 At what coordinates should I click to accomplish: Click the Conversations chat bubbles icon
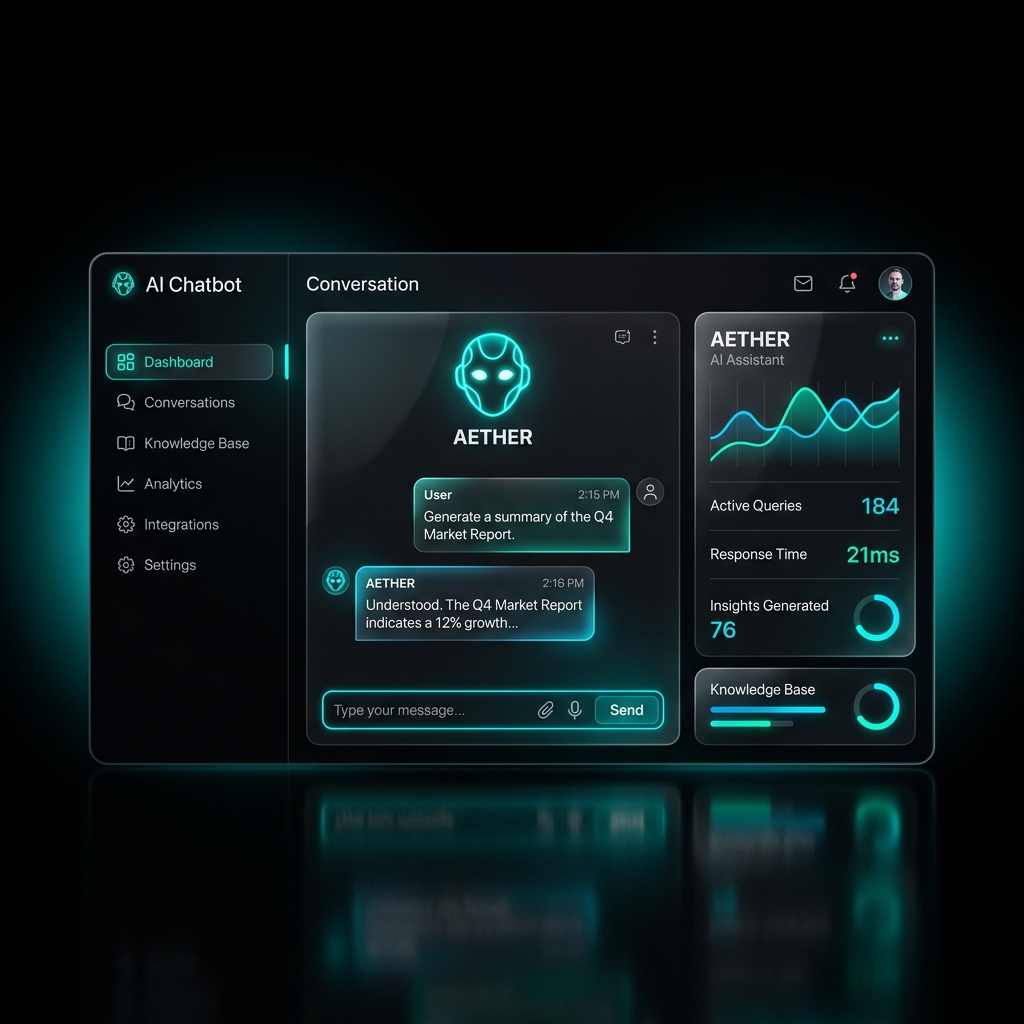125,402
